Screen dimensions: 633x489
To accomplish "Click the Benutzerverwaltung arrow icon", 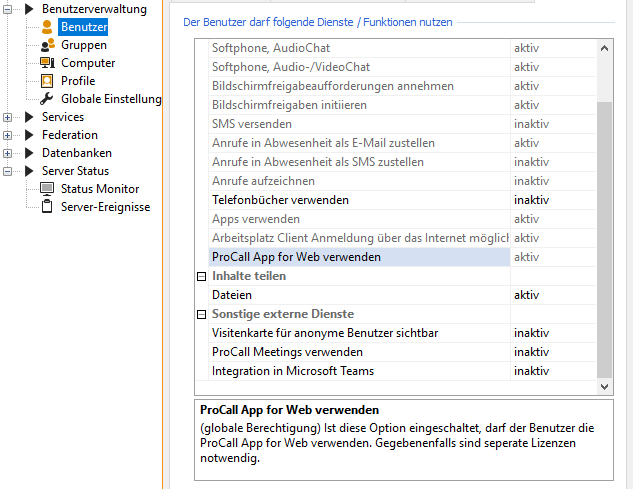I will [28, 9].
